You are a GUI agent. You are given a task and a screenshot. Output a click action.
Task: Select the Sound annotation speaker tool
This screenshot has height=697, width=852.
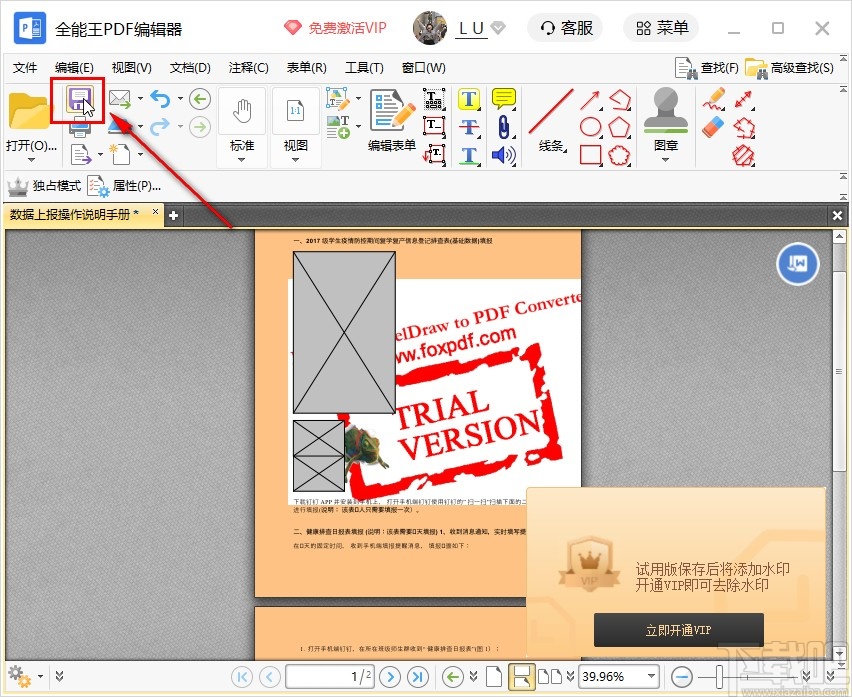(503, 155)
